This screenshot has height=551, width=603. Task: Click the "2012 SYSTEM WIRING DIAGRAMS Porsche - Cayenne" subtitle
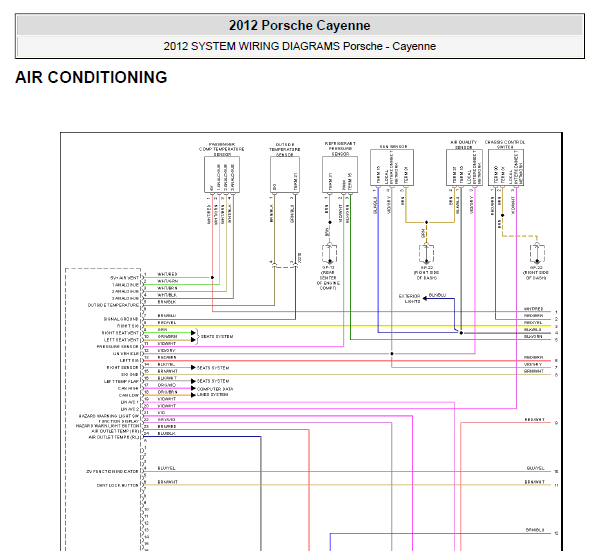tap(300, 46)
